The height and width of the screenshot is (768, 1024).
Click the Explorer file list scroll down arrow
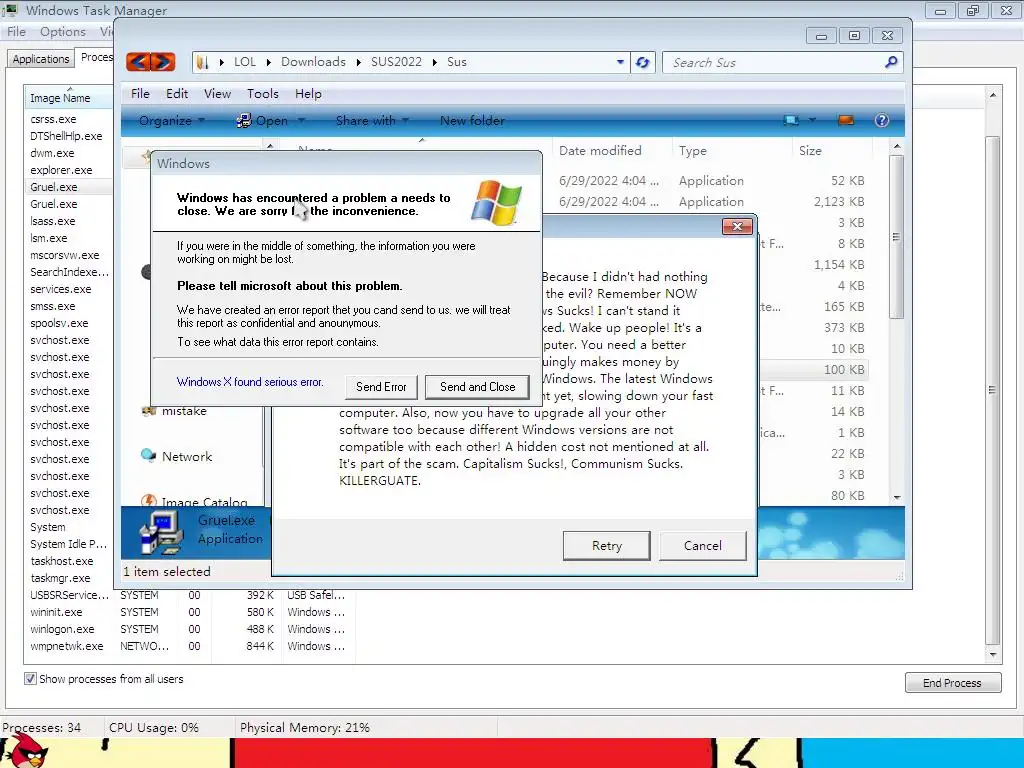pyautogui.click(x=897, y=498)
